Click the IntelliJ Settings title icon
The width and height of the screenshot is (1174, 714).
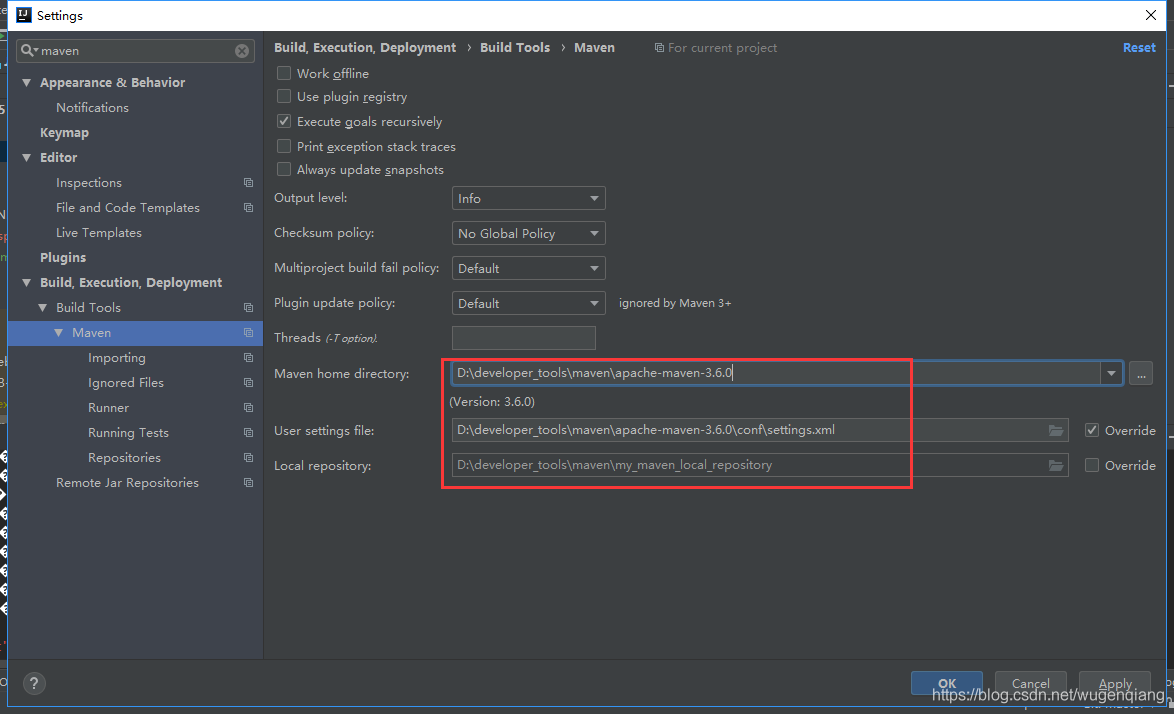(x=24, y=15)
